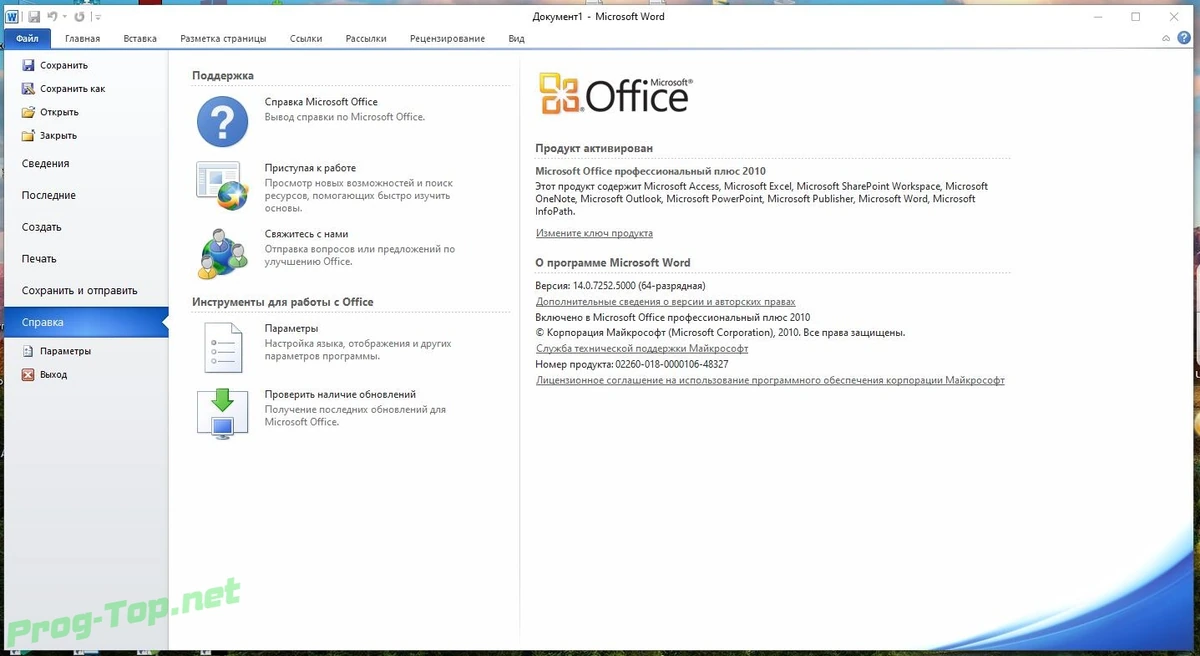Click the Save icon in the quick access toolbar

[34, 17]
